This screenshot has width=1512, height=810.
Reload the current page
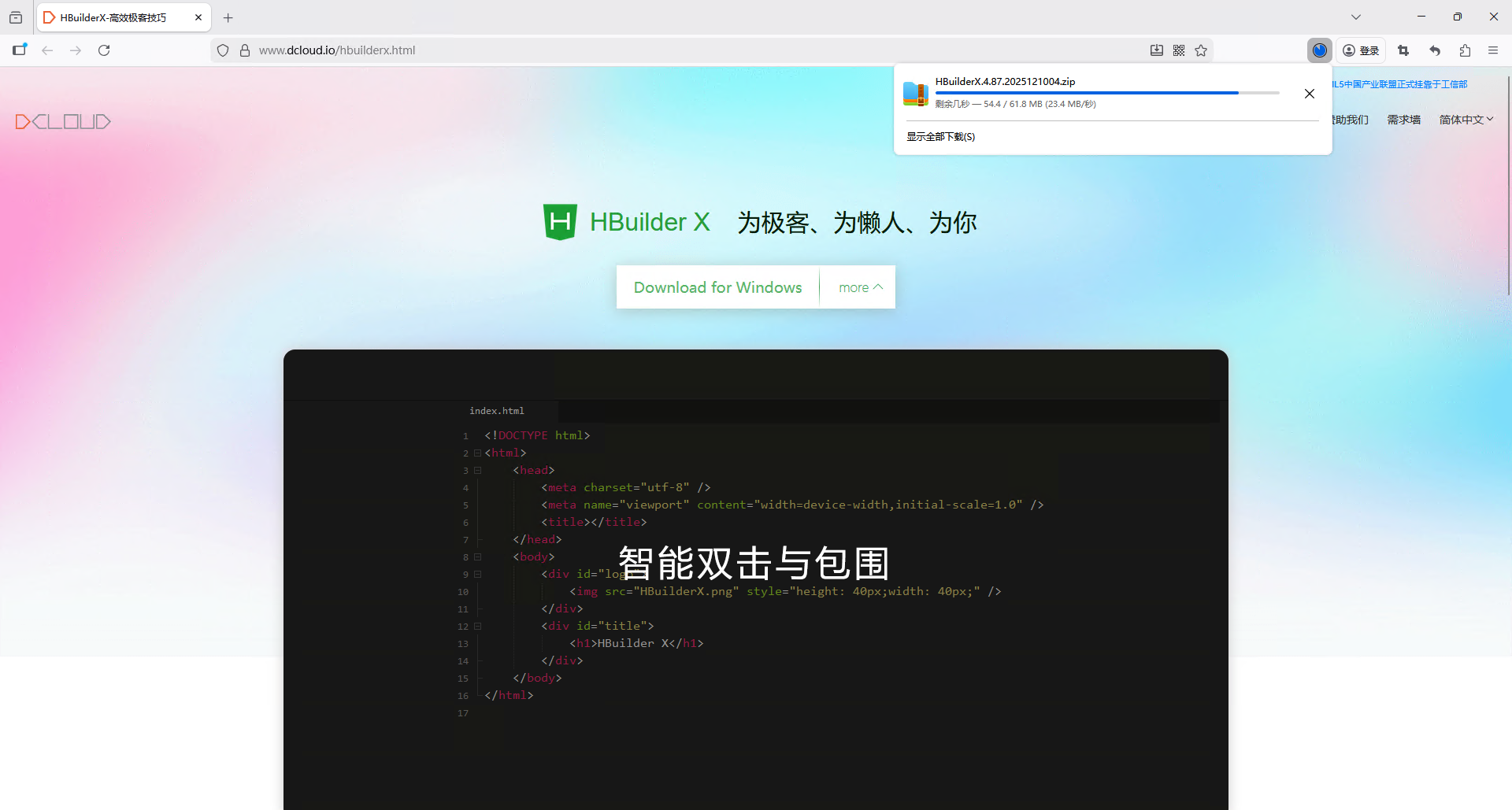click(x=104, y=50)
